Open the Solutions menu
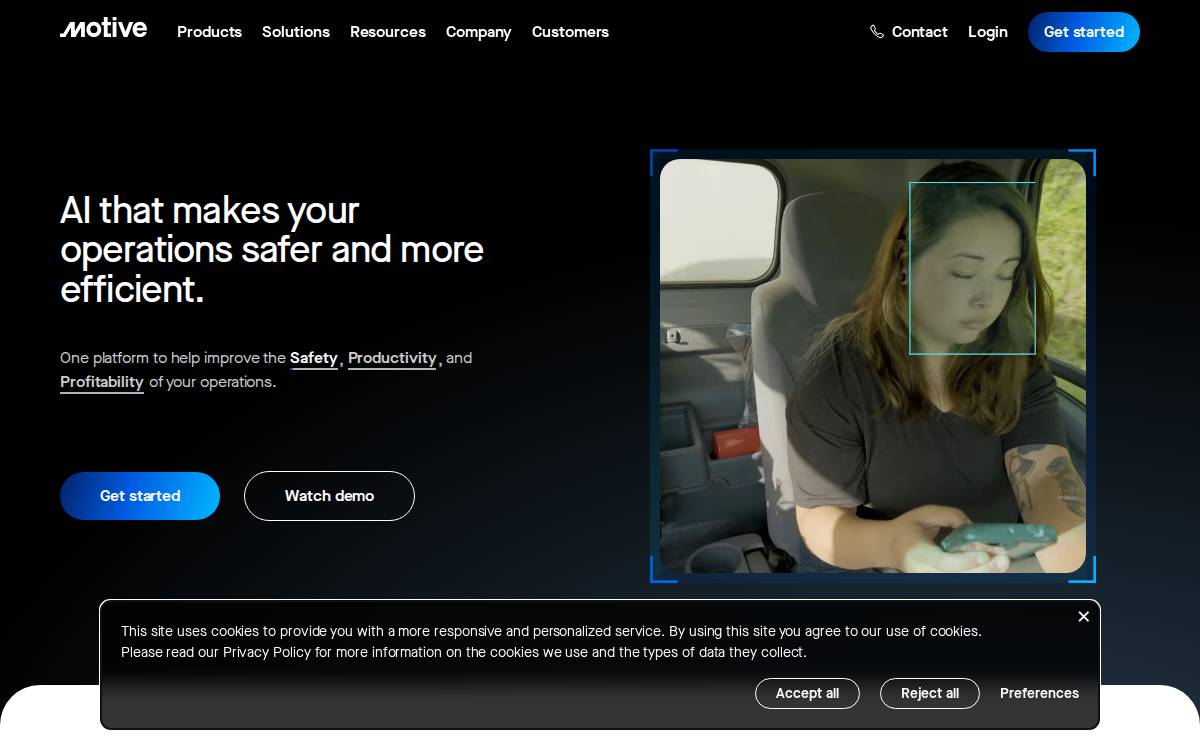 click(296, 32)
